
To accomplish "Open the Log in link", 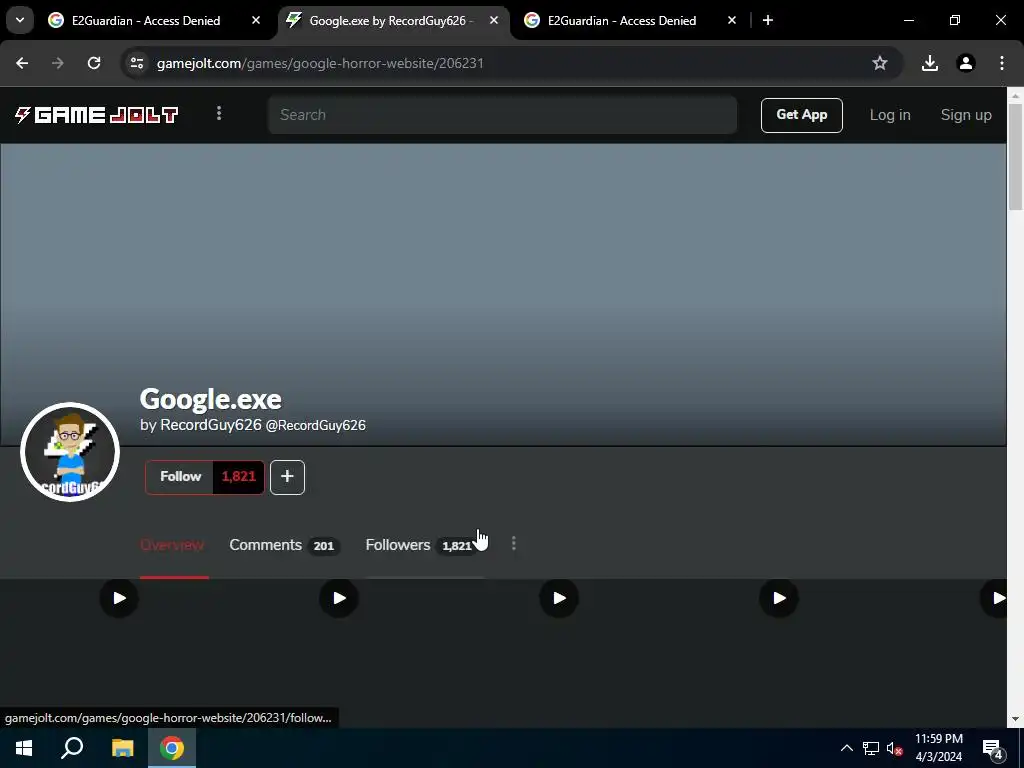I will (x=889, y=115).
